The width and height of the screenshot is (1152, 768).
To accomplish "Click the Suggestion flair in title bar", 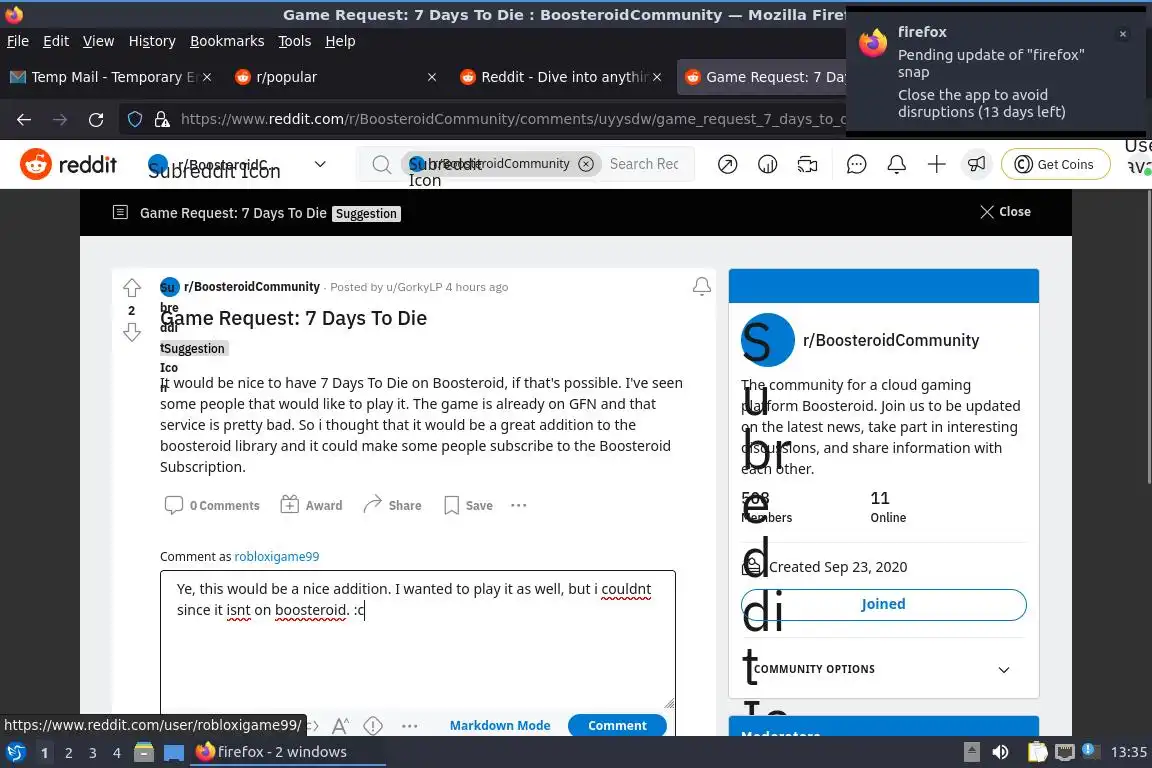I will (x=366, y=213).
